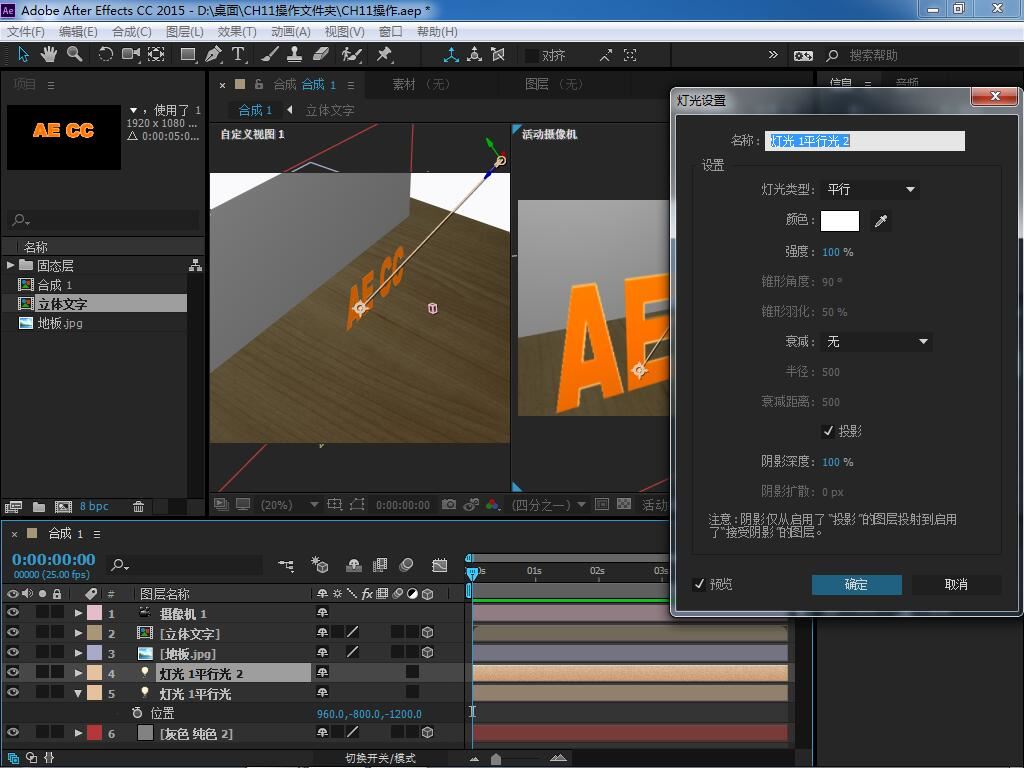Open the 合成(C) menu
The width and height of the screenshot is (1024, 768).
click(131, 31)
